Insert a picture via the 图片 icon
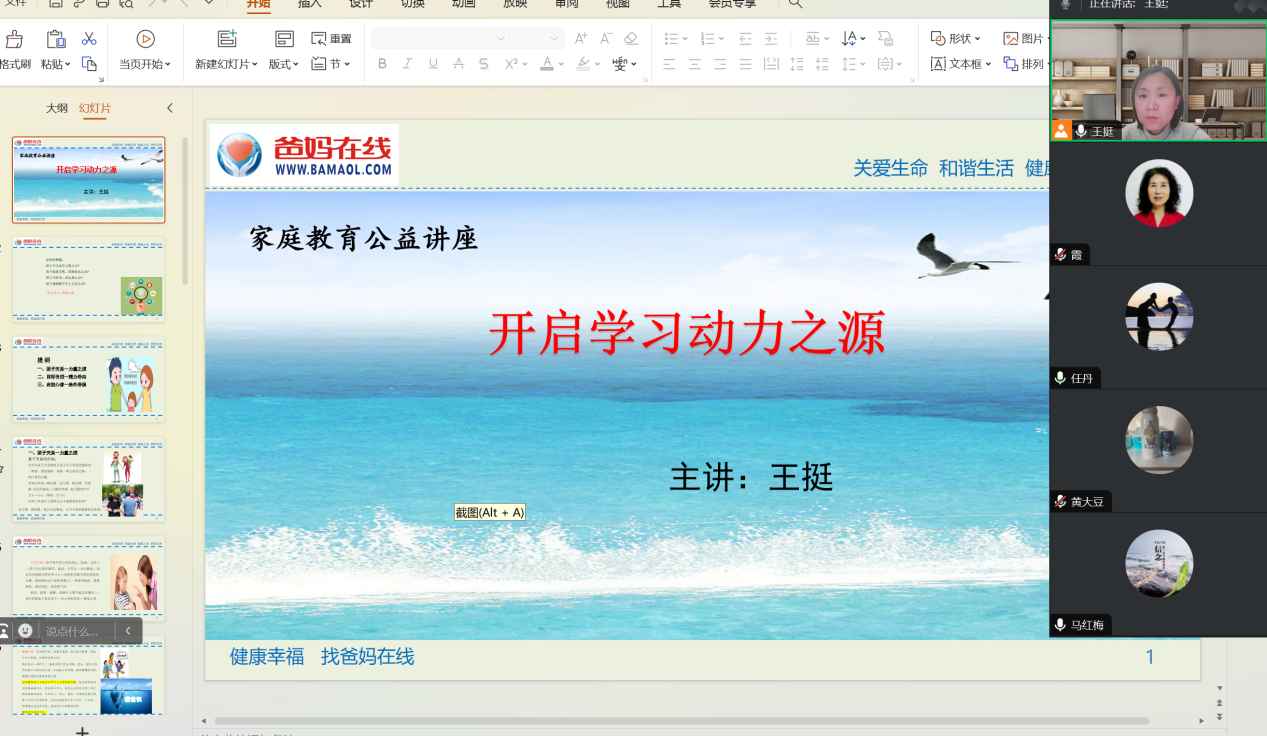This screenshot has width=1267, height=736. coord(1011,38)
